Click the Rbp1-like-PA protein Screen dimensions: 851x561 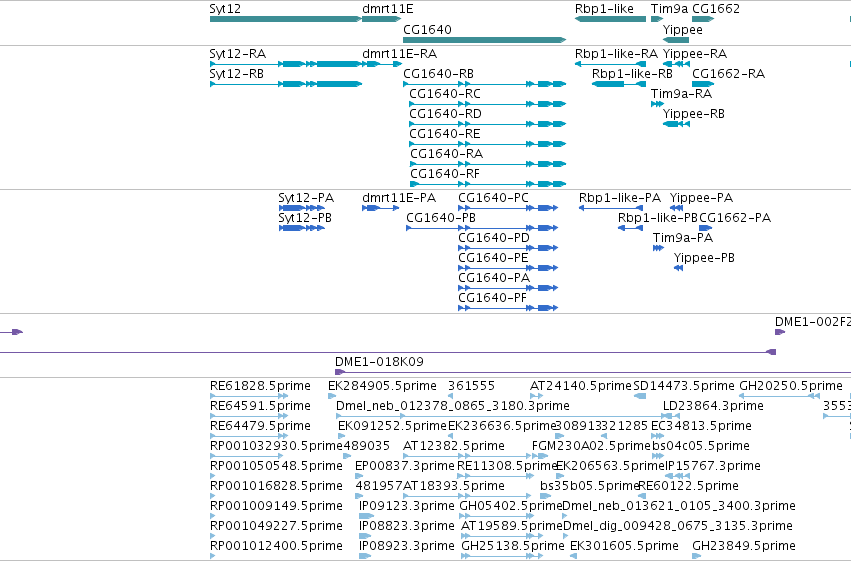[611, 208]
